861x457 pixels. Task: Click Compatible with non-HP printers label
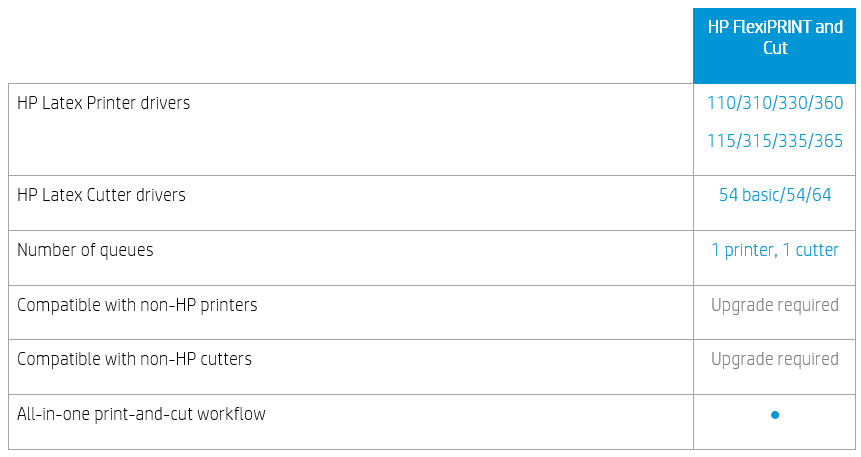[x=137, y=305]
